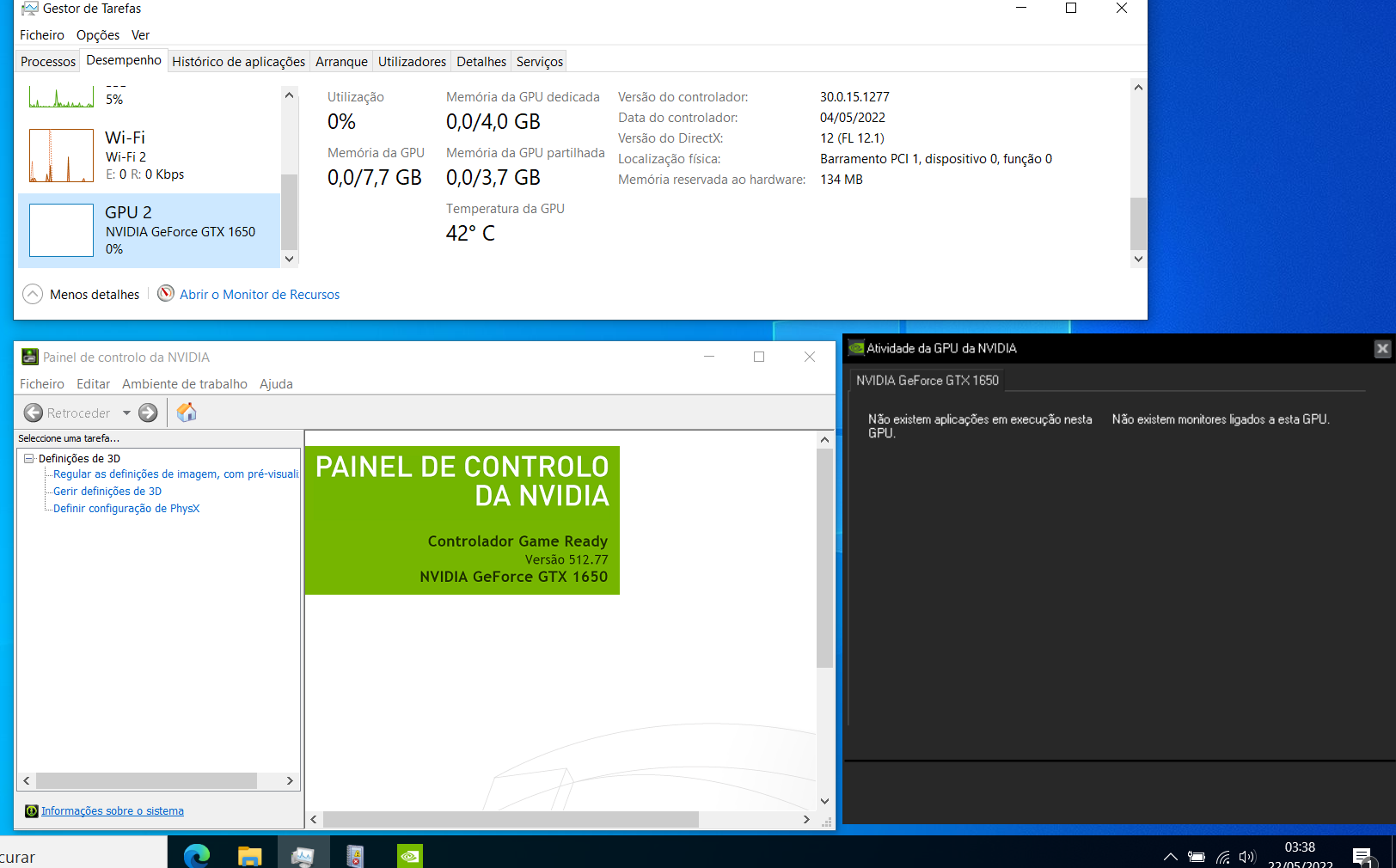
Task: Open File Explorer from the taskbar
Action: (x=249, y=856)
